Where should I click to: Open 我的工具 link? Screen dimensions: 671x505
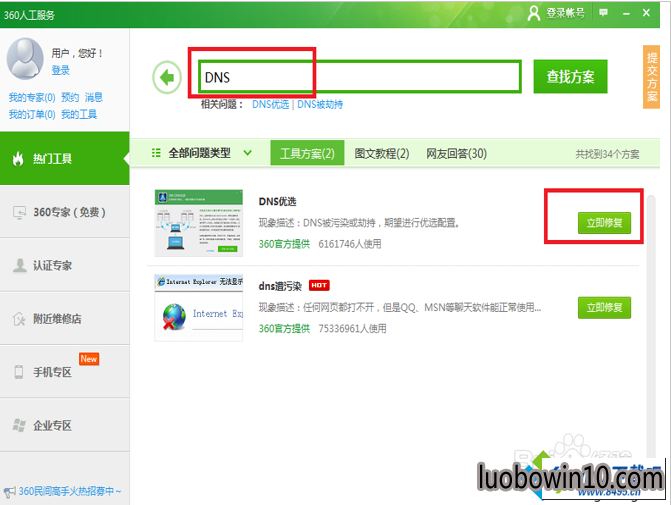79,114
